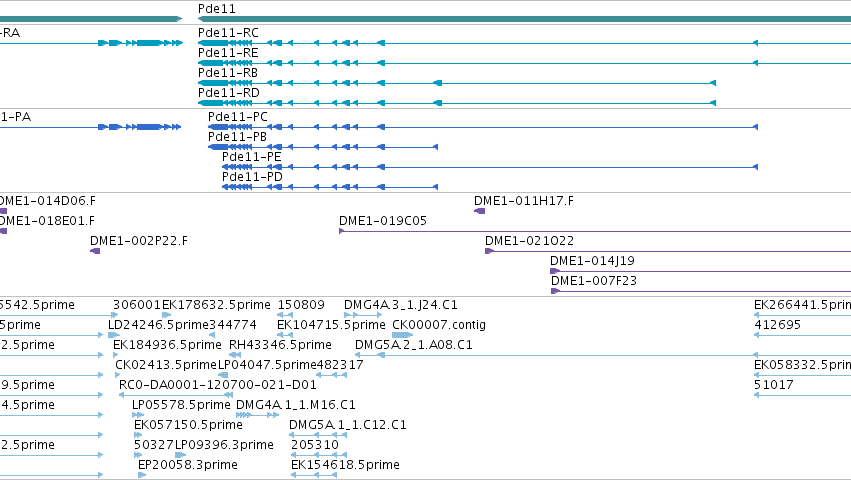The width and height of the screenshot is (851, 480).
Task: Click the DME1-021O22 feature label
Action: coord(529,241)
